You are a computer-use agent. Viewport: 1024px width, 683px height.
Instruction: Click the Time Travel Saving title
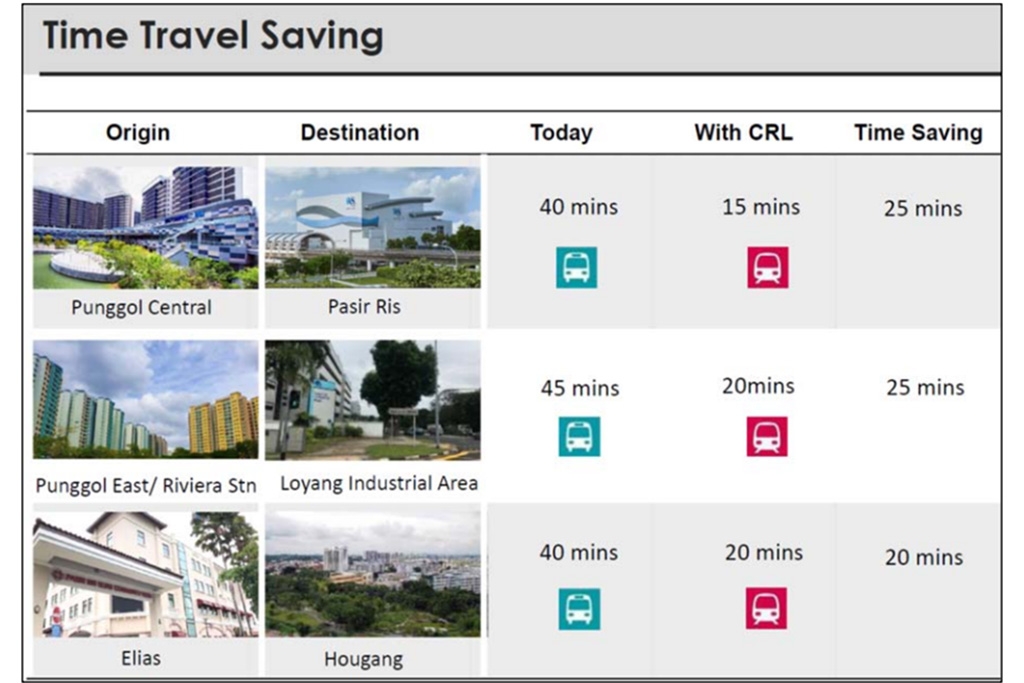213,36
